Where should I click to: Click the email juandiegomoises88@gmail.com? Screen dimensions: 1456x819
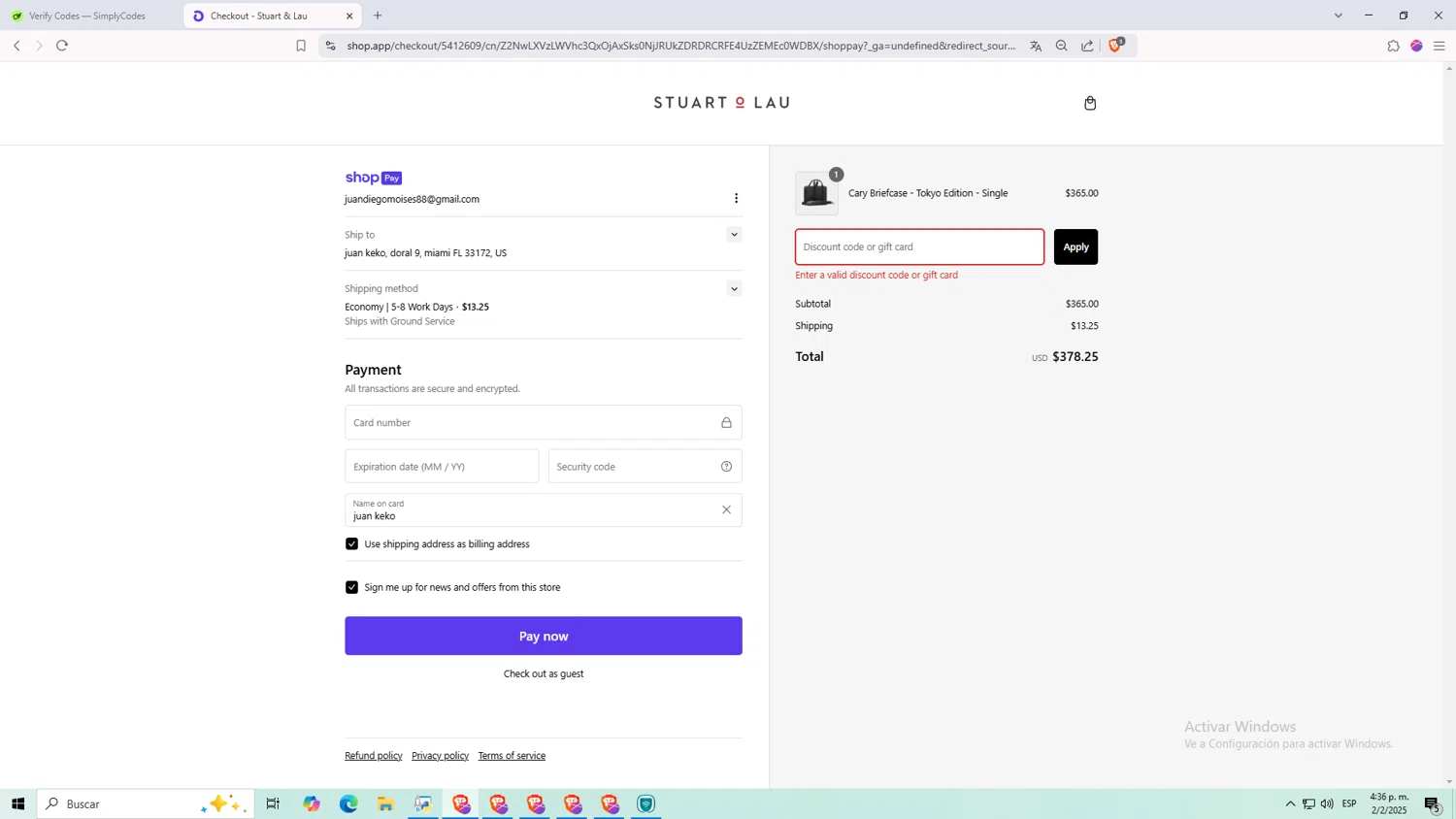412,199
